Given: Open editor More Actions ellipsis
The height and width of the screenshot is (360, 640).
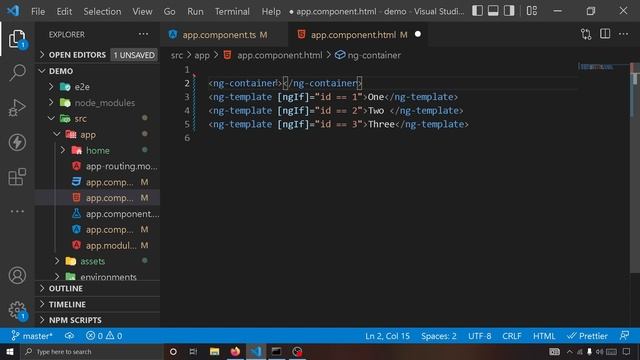Looking at the screenshot, I should pos(623,34).
